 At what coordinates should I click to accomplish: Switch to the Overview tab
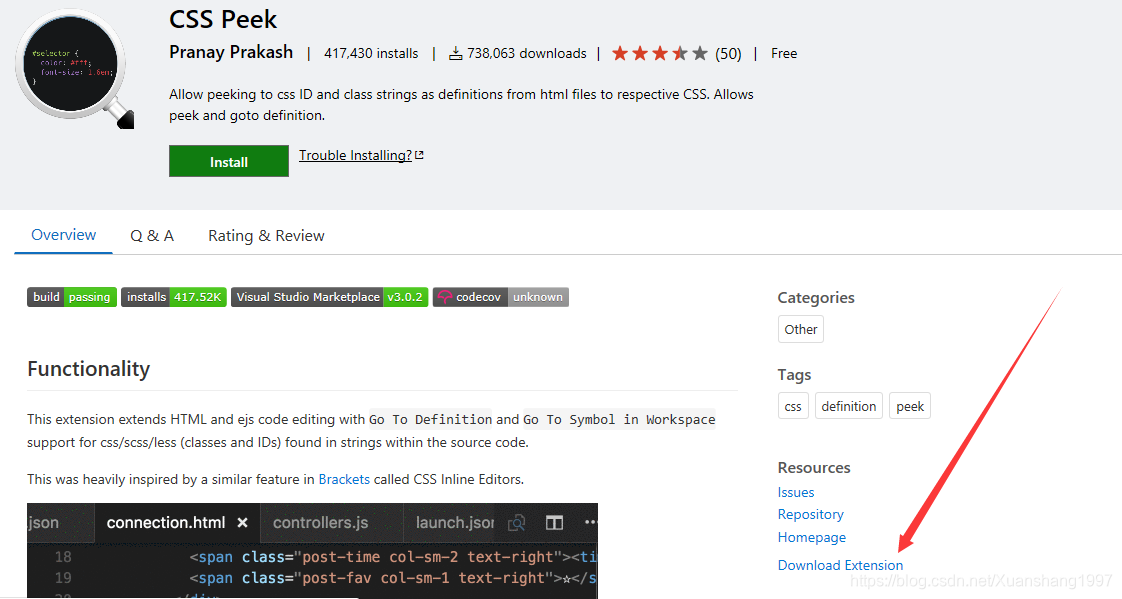(x=64, y=235)
